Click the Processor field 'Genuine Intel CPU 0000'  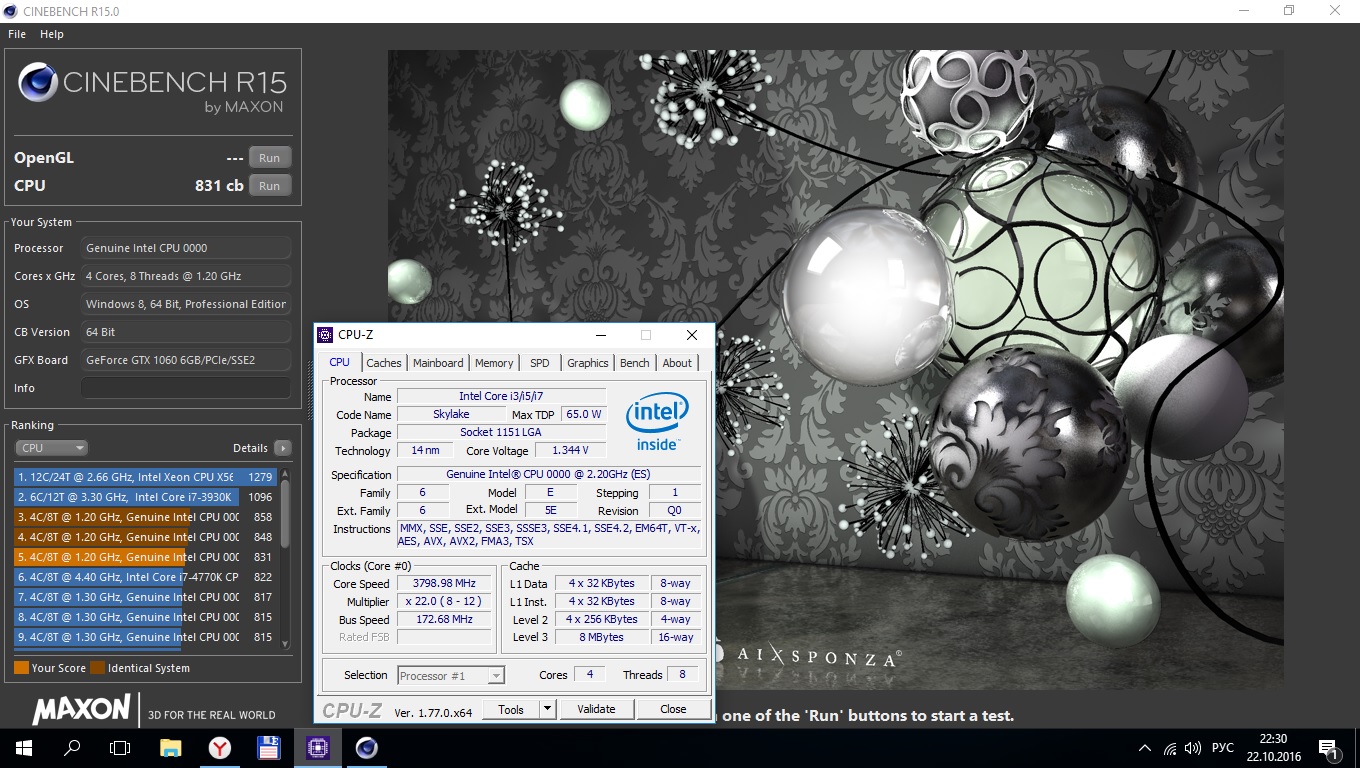tap(186, 248)
